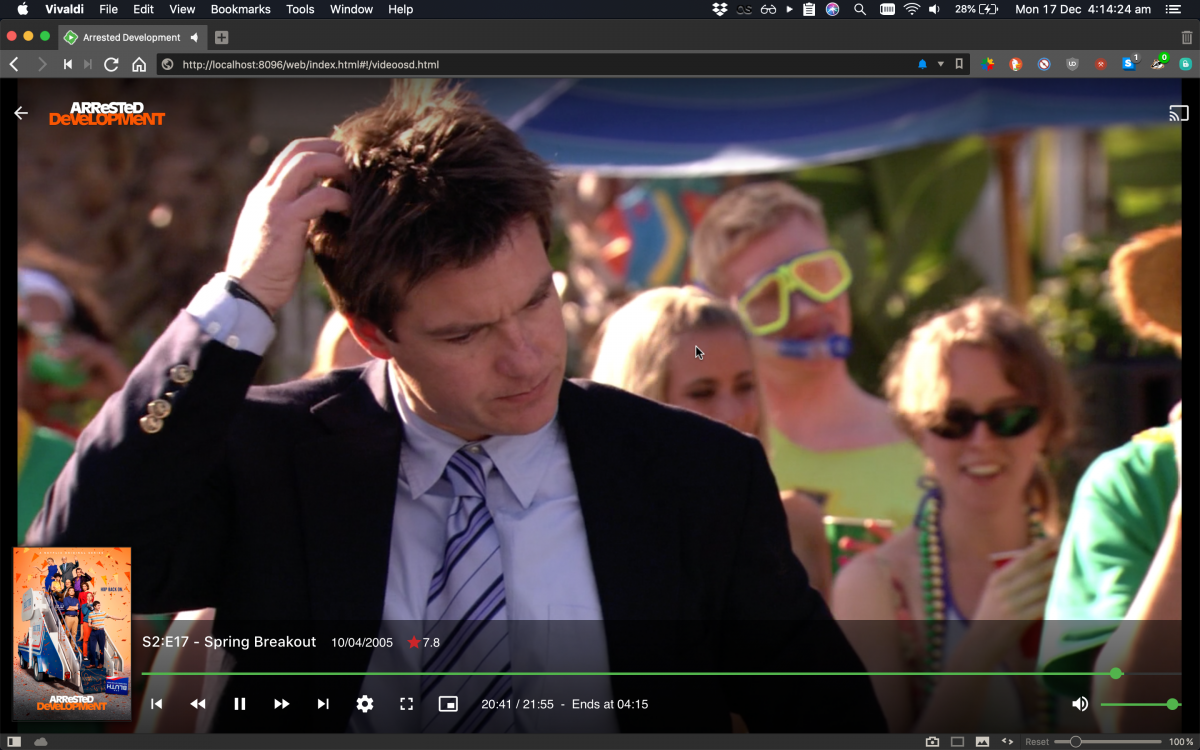Click the episode title S2:E17 - Spring Breakout
Screen dimensions: 1200x750
pos(229,642)
